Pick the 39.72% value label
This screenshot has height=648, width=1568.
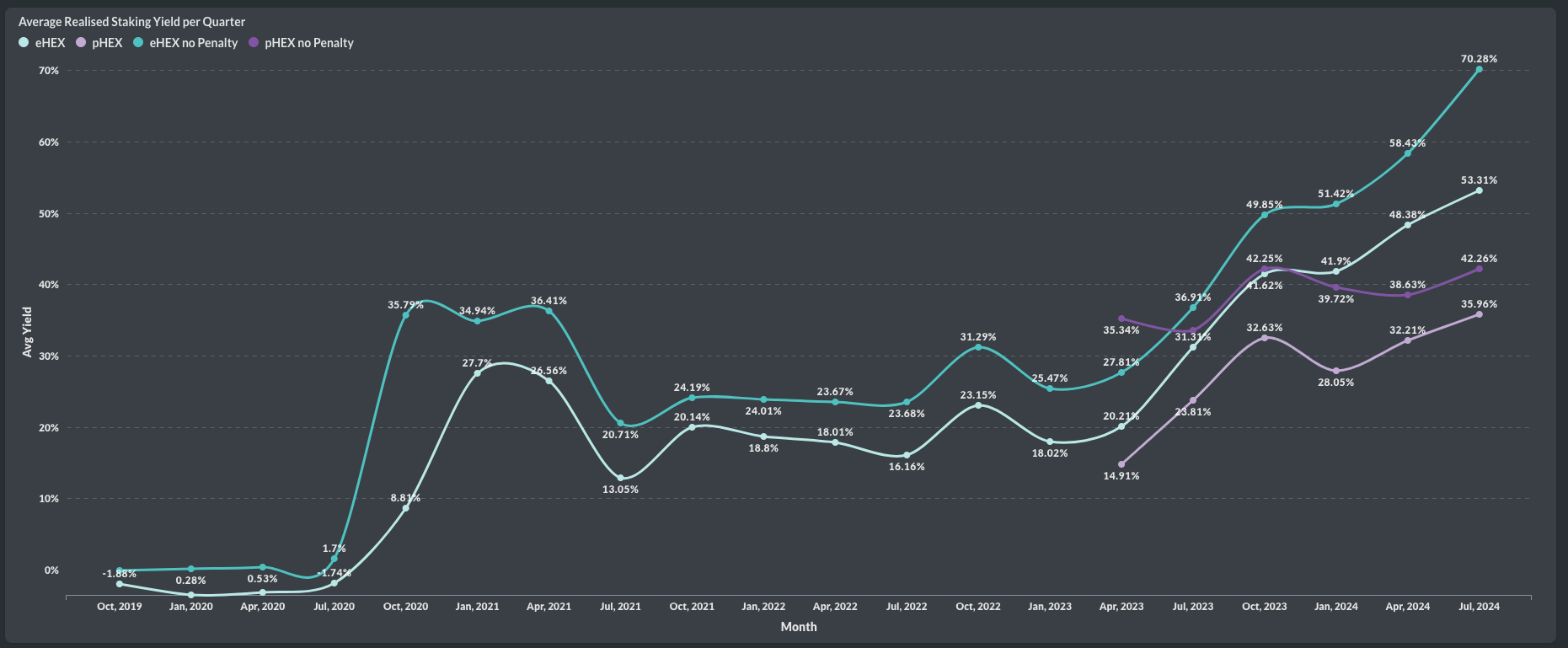(x=1336, y=299)
